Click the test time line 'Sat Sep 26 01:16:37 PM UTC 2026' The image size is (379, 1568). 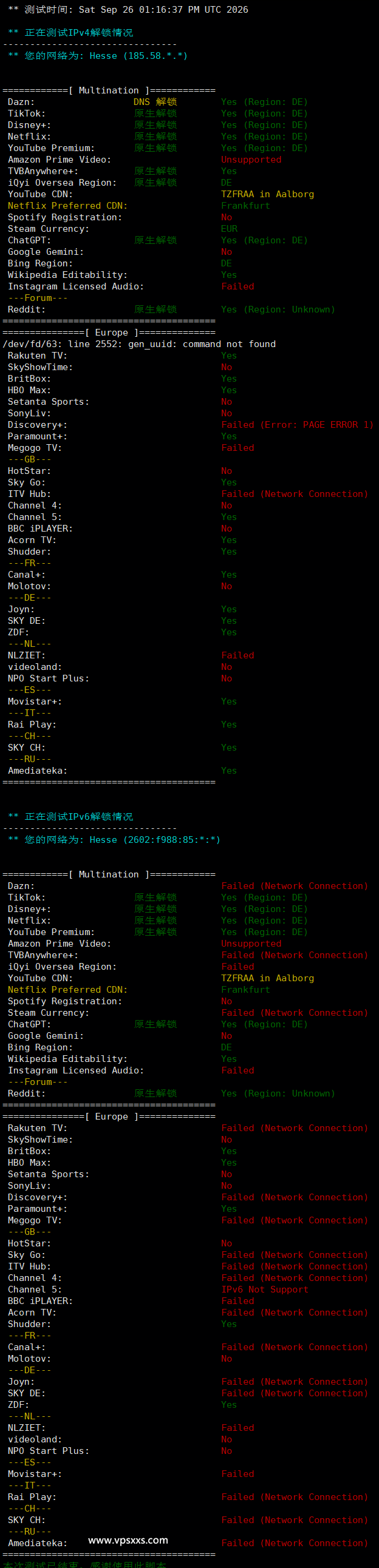coord(163,10)
